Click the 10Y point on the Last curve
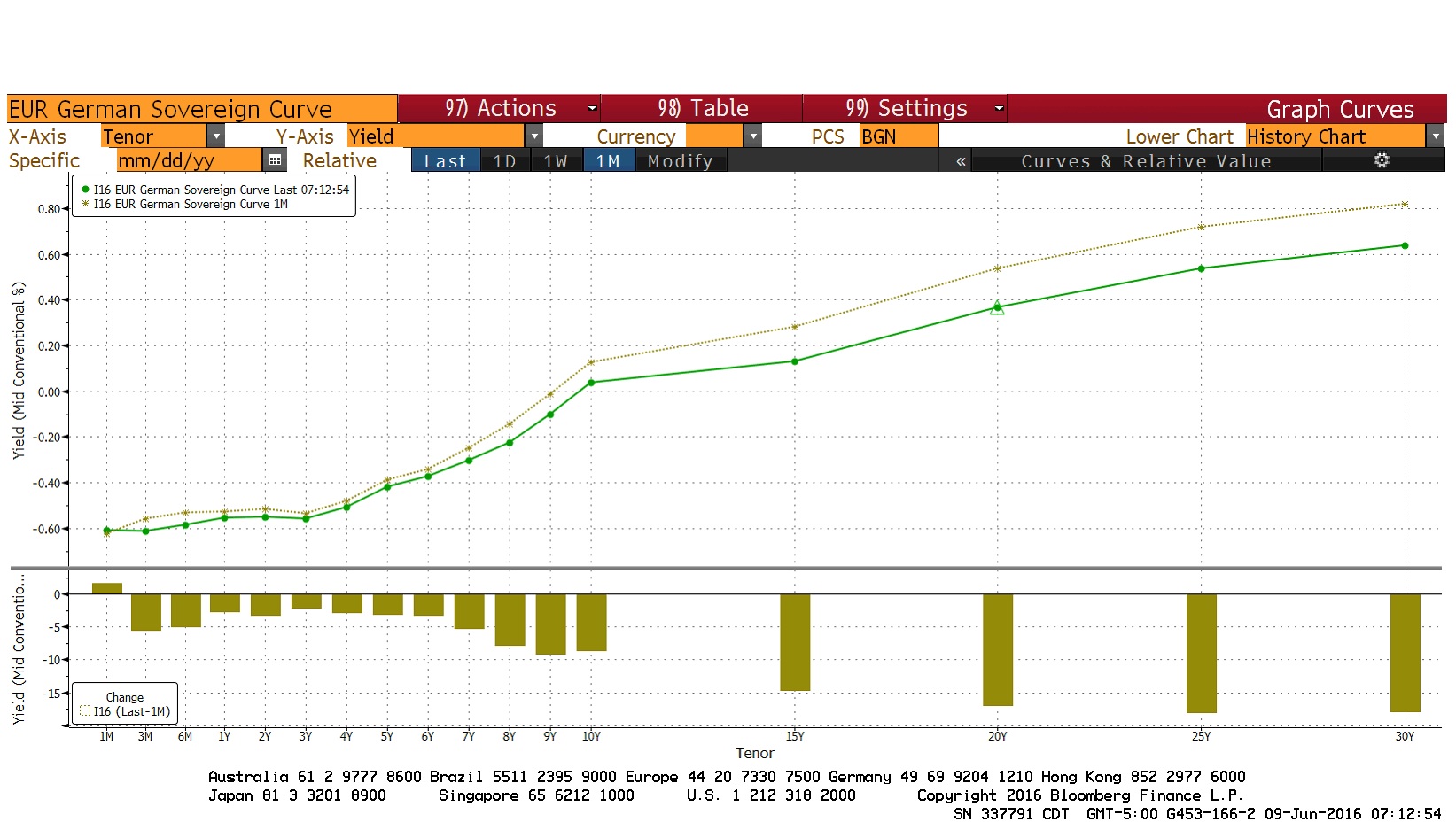Image resolution: width=1456 pixels, height=830 pixels. click(x=591, y=383)
